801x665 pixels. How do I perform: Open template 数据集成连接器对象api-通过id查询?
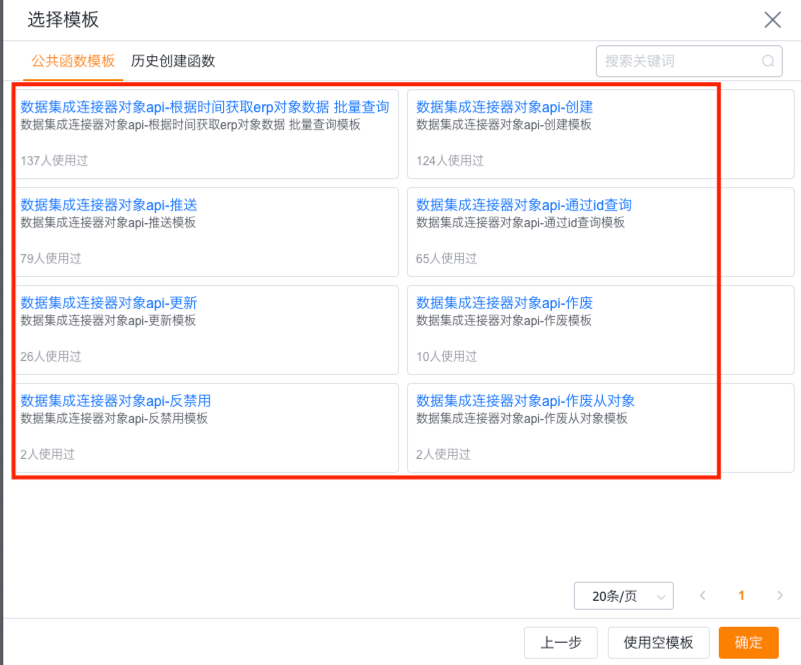(x=524, y=205)
